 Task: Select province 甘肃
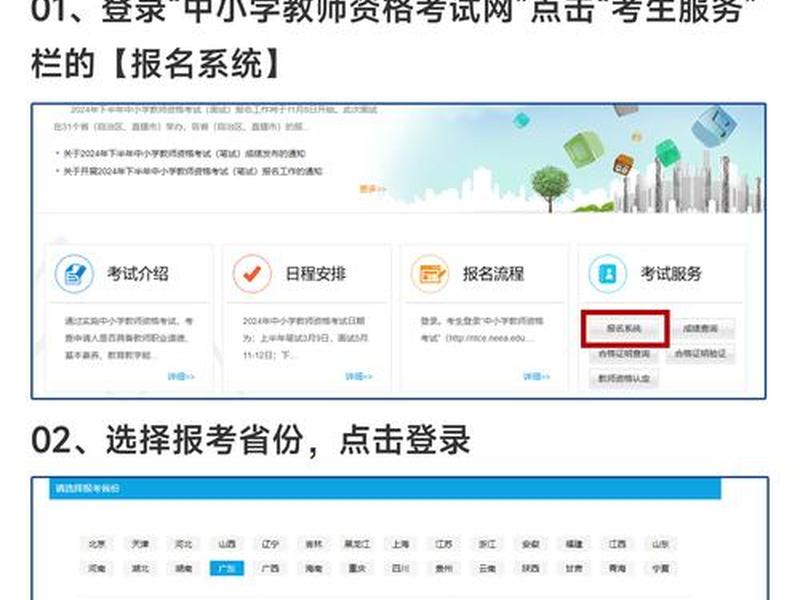574,568
